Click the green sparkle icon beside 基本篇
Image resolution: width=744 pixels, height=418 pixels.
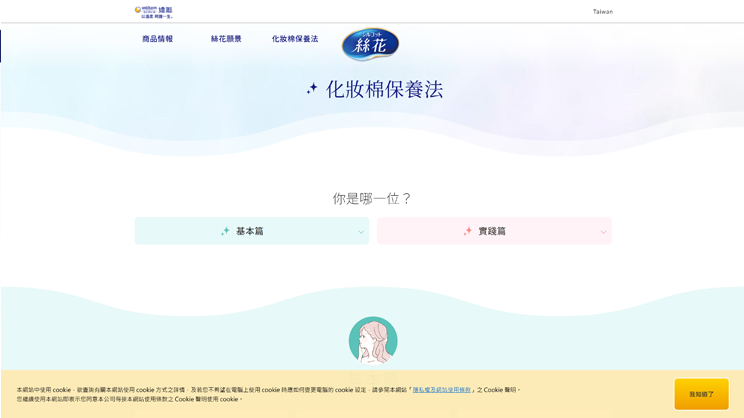(225, 231)
